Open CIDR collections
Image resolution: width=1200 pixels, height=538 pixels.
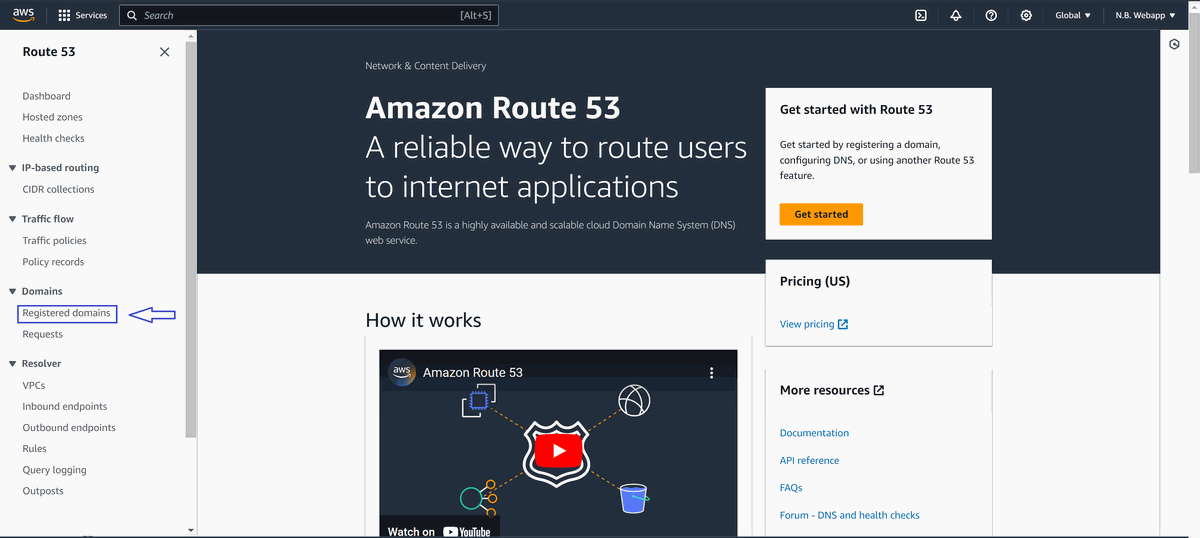click(58, 189)
